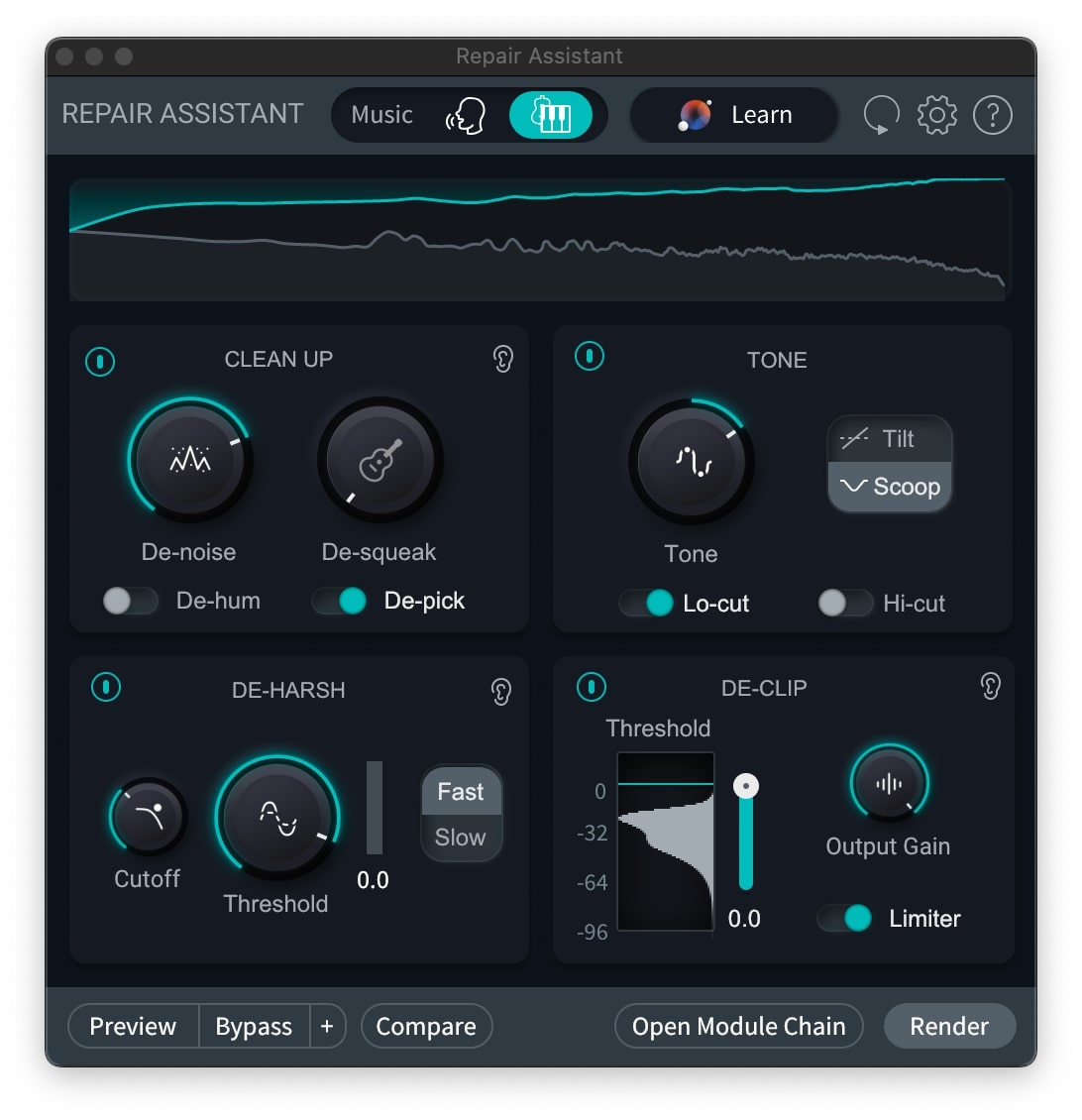
Task: Open the settings gear icon
Action: click(x=935, y=115)
